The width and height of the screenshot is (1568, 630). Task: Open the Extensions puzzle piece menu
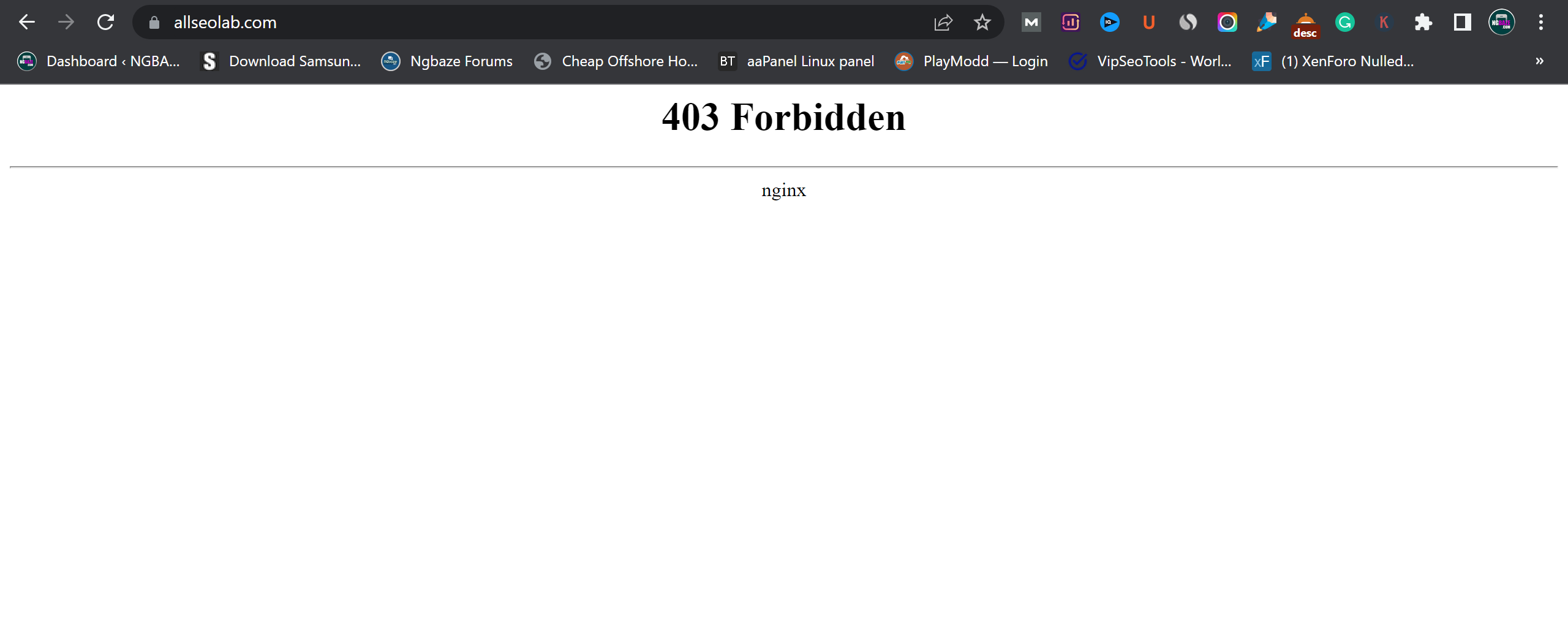(1423, 23)
